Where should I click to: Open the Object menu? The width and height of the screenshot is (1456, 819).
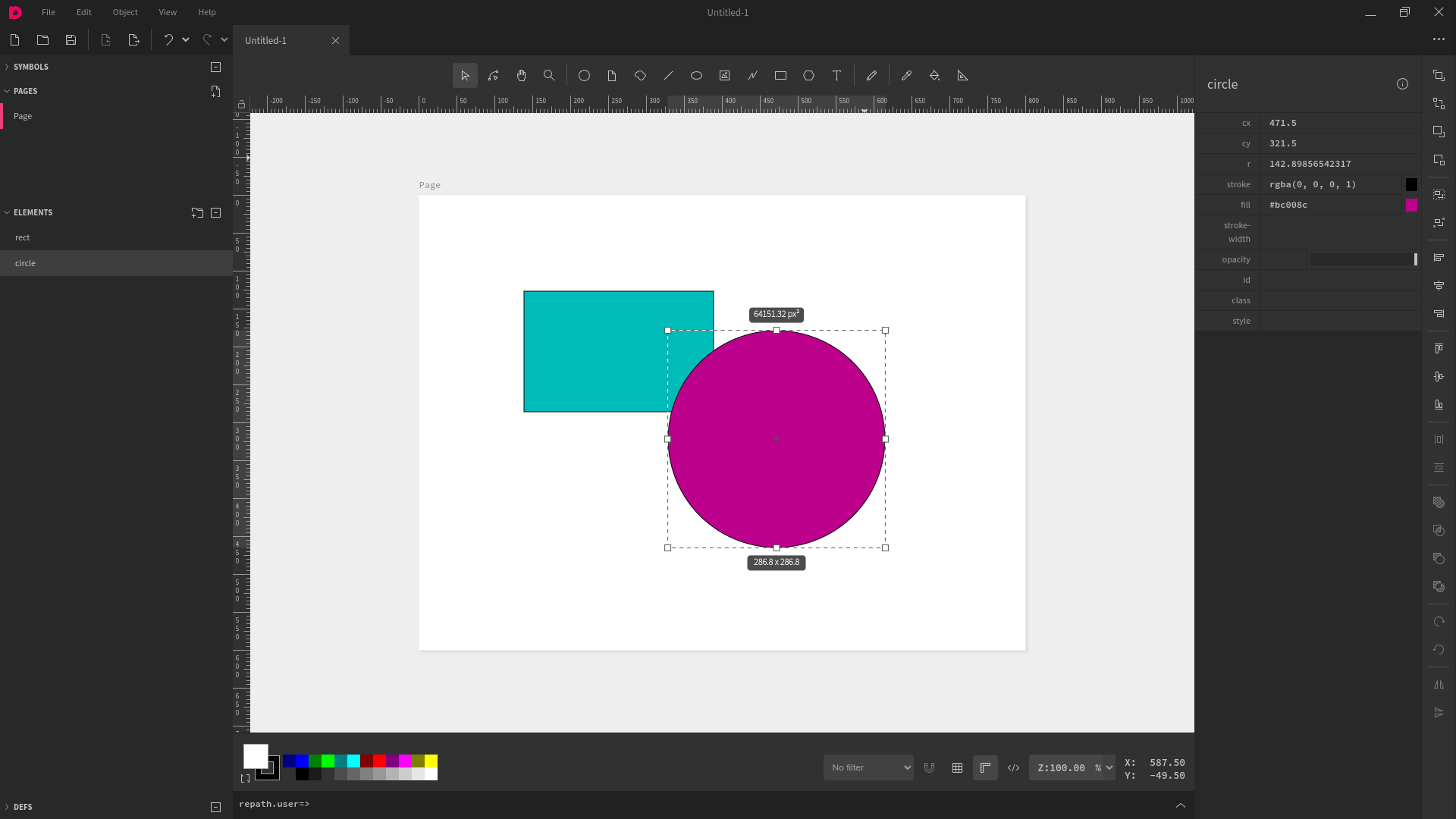(x=125, y=12)
